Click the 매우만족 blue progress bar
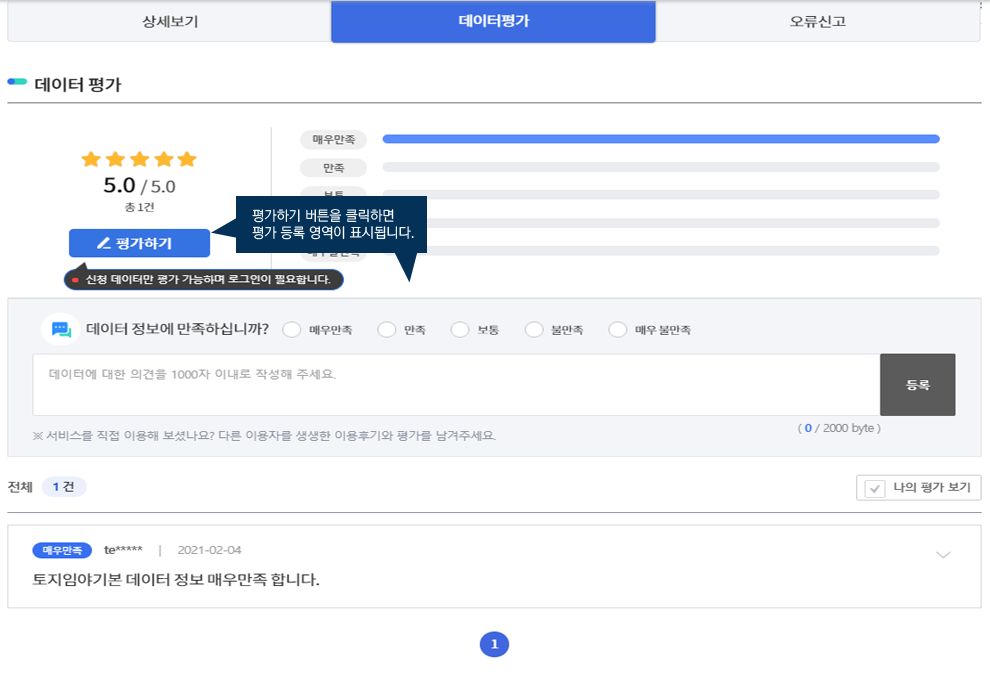Image resolution: width=990 pixels, height=676 pixels. click(x=660, y=139)
